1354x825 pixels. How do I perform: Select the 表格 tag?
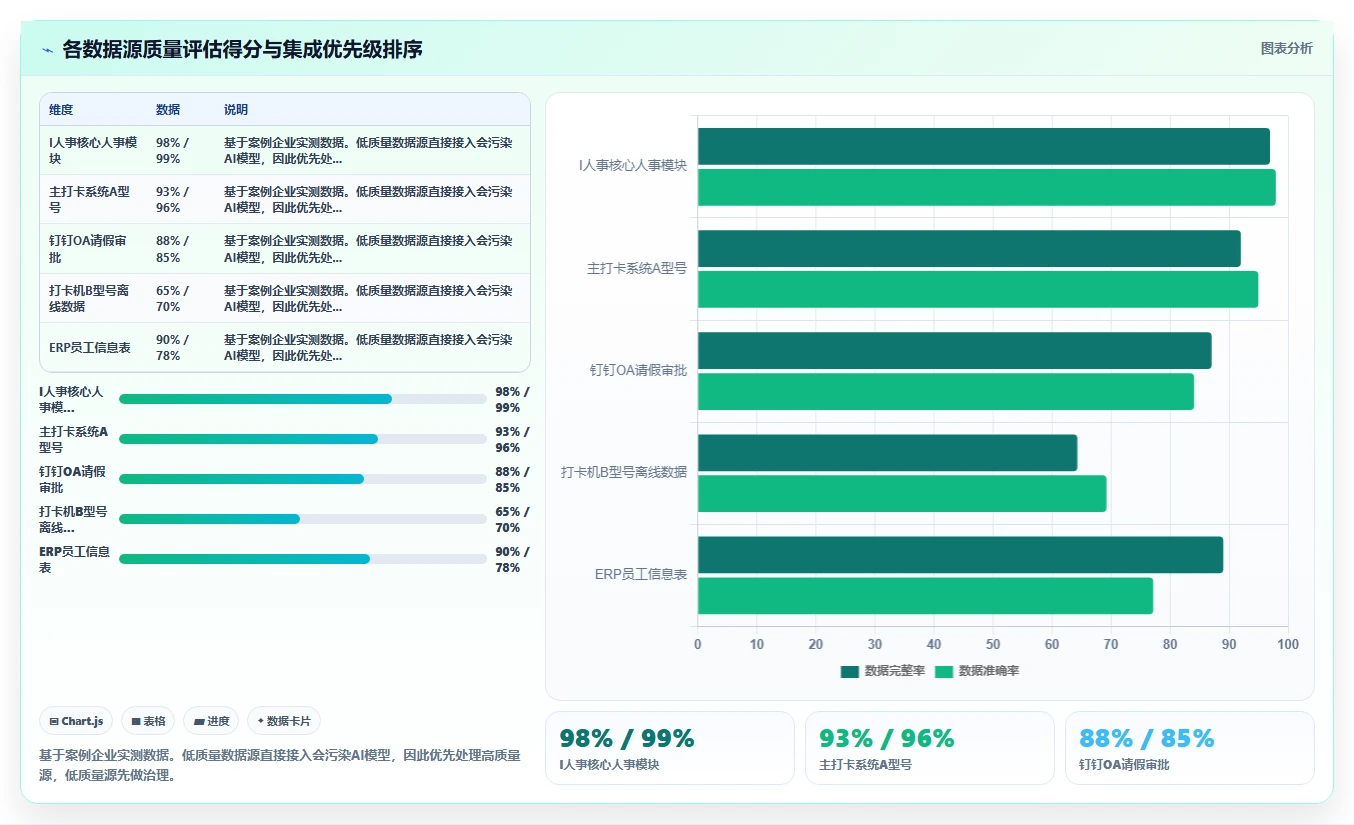[149, 721]
